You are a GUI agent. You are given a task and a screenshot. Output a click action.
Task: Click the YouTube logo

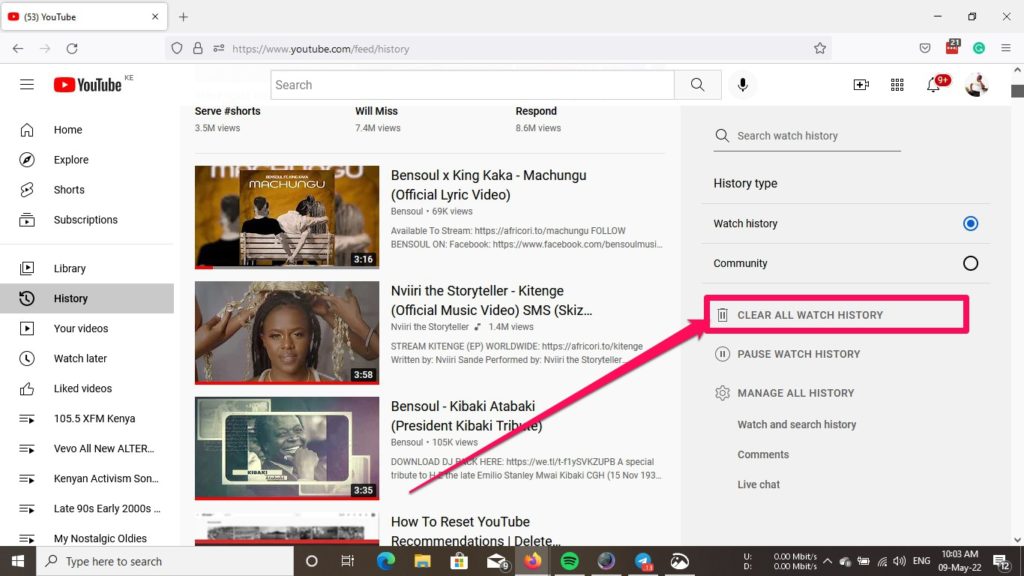tap(88, 85)
